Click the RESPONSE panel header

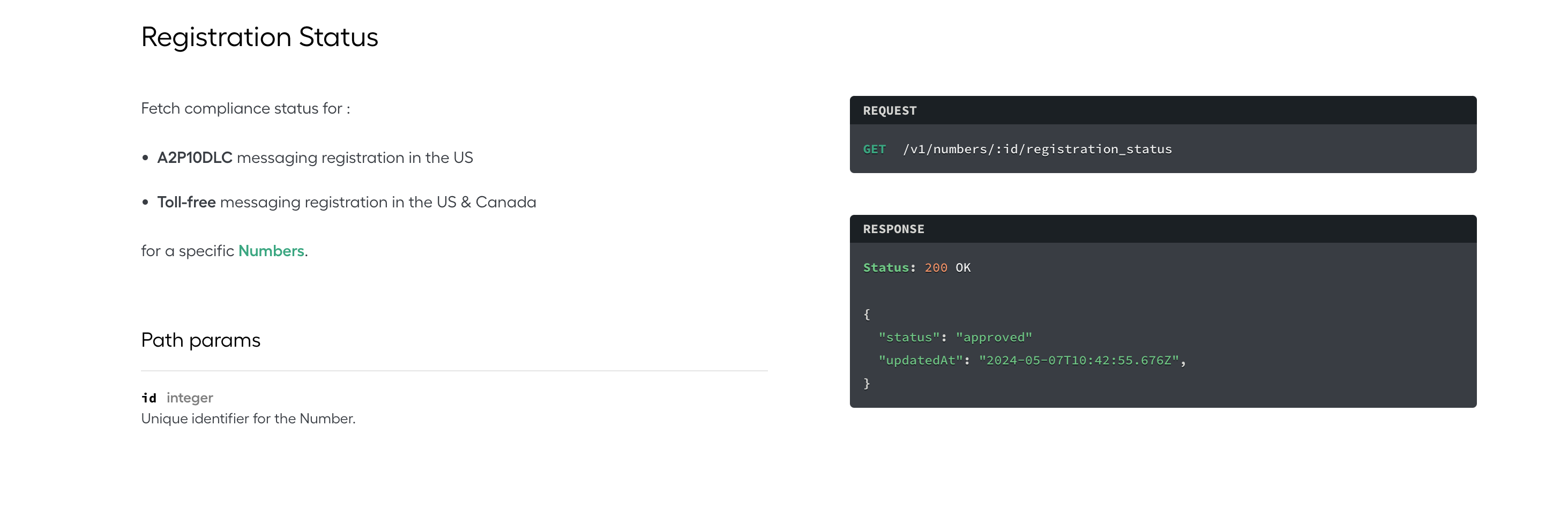[1163, 229]
